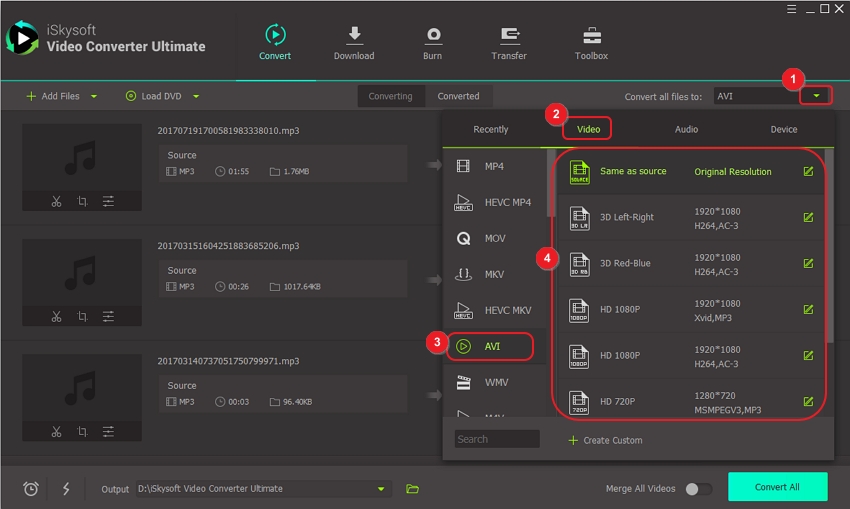Viewport: 850px width, 509px height.
Task: Click scissors trim icon on first file
Action: 56,202
